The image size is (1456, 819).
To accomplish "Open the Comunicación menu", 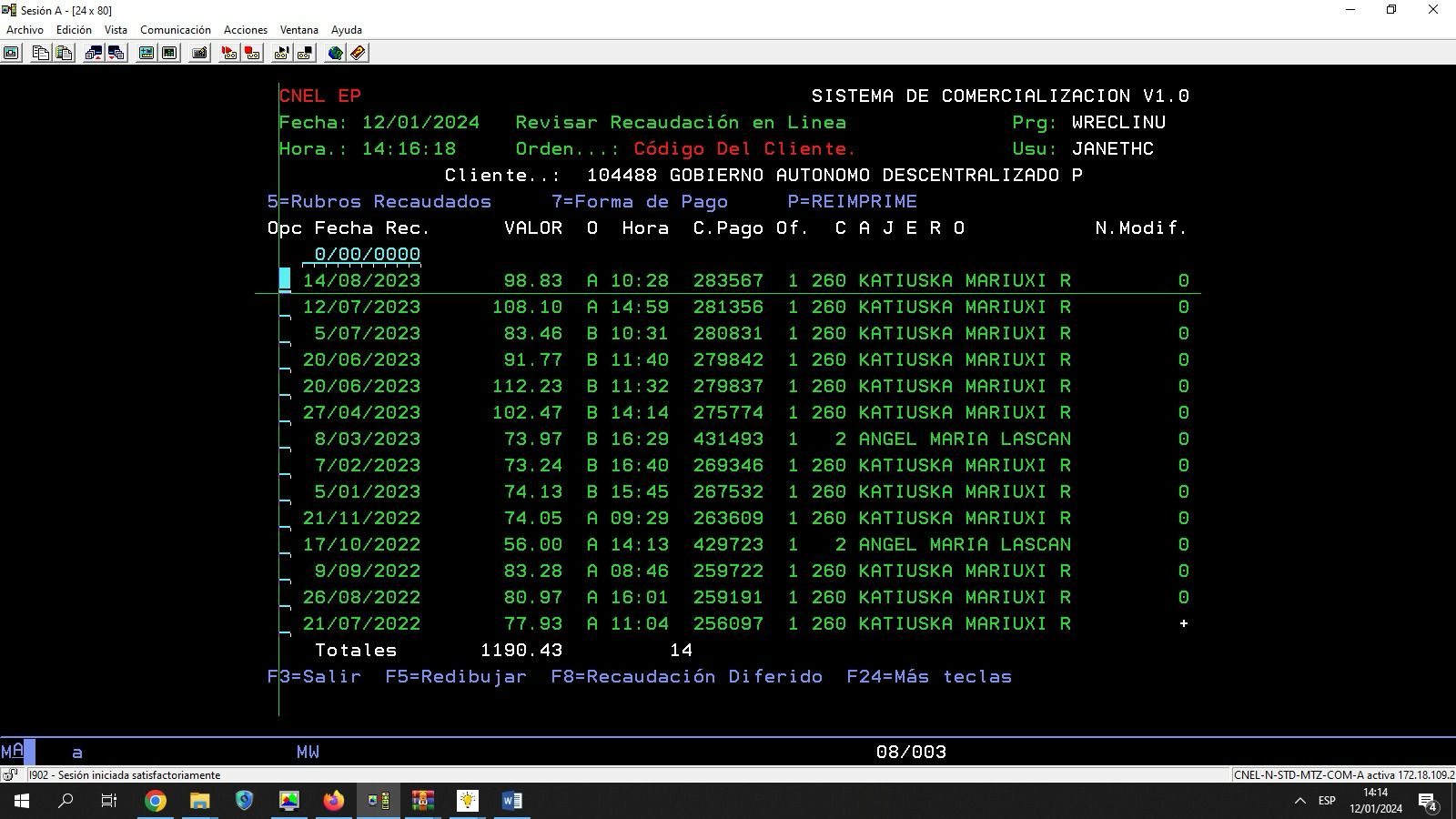I will pos(175,30).
